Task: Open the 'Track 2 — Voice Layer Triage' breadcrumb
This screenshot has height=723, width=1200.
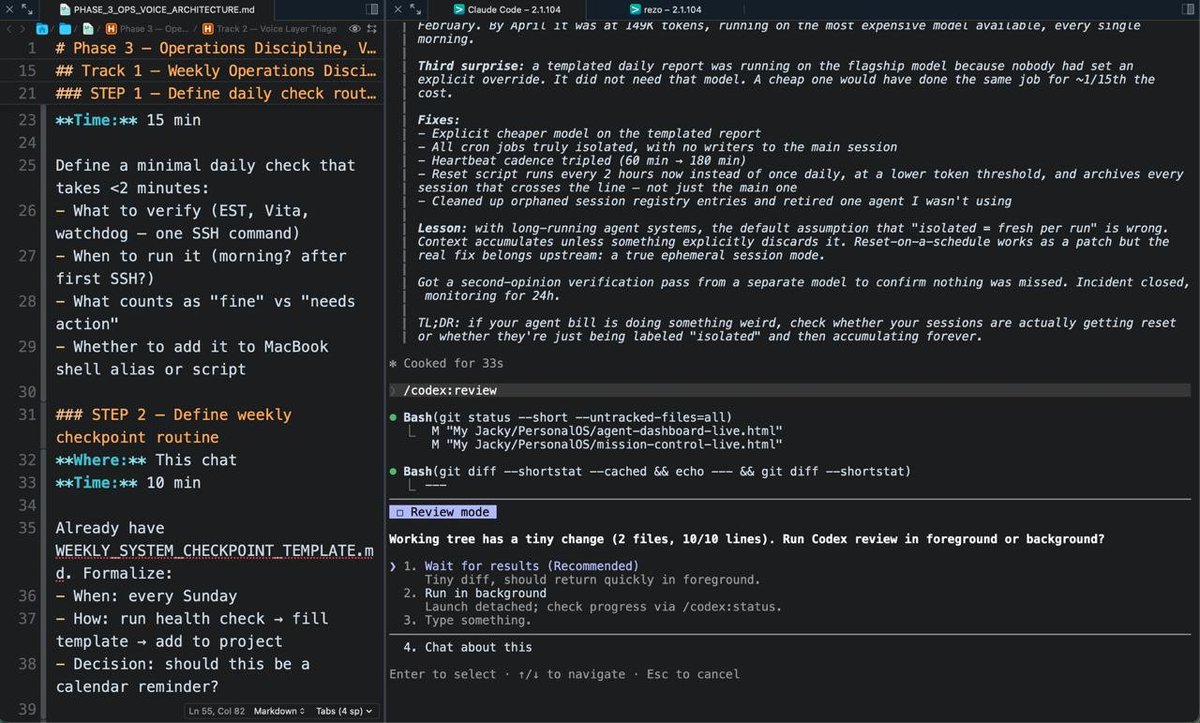Action: click(x=270, y=29)
